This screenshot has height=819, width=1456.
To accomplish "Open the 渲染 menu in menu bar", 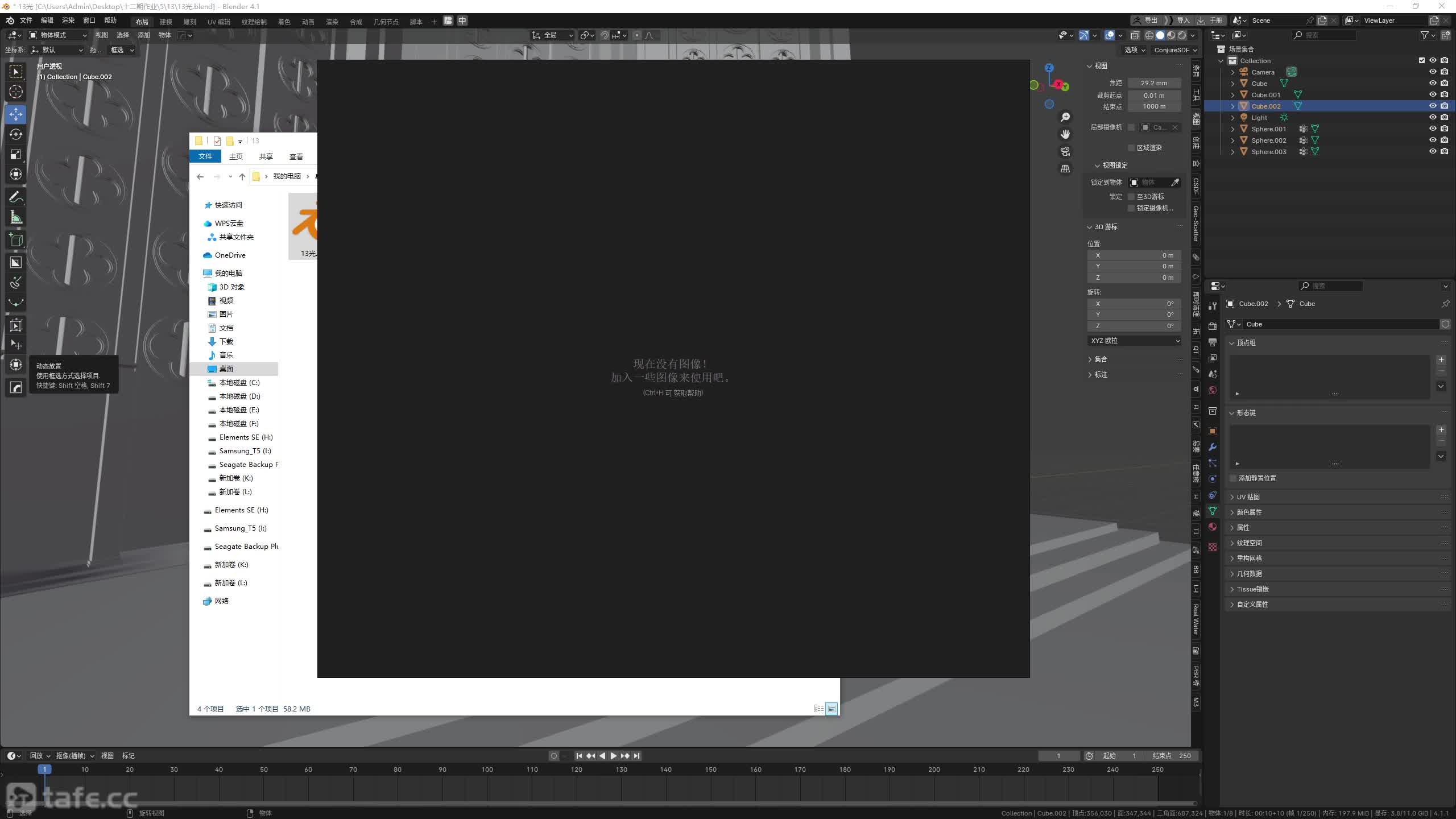I will click(68, 20).
